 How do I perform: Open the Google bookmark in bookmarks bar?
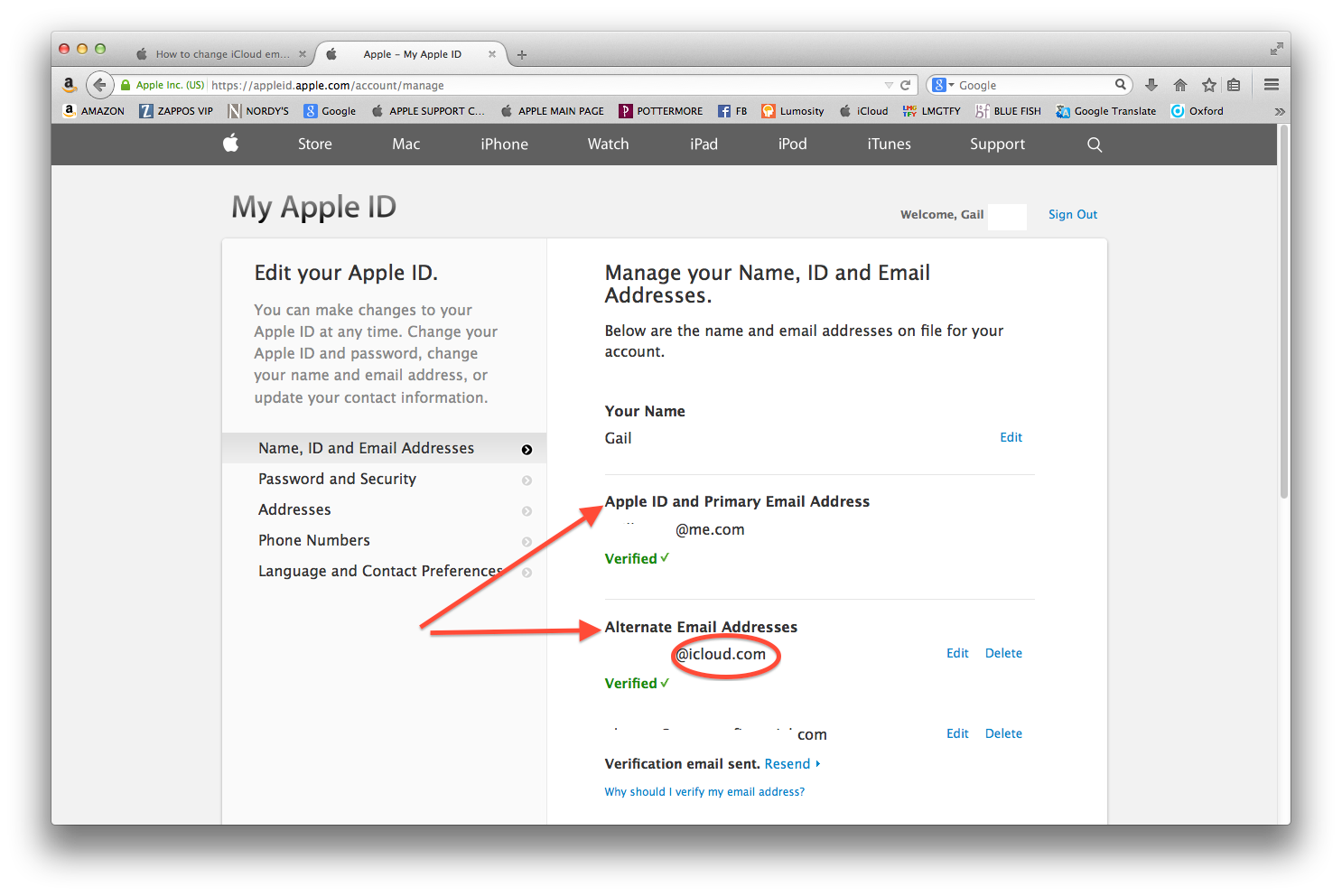pyautogui.click(x=330, y=111)
